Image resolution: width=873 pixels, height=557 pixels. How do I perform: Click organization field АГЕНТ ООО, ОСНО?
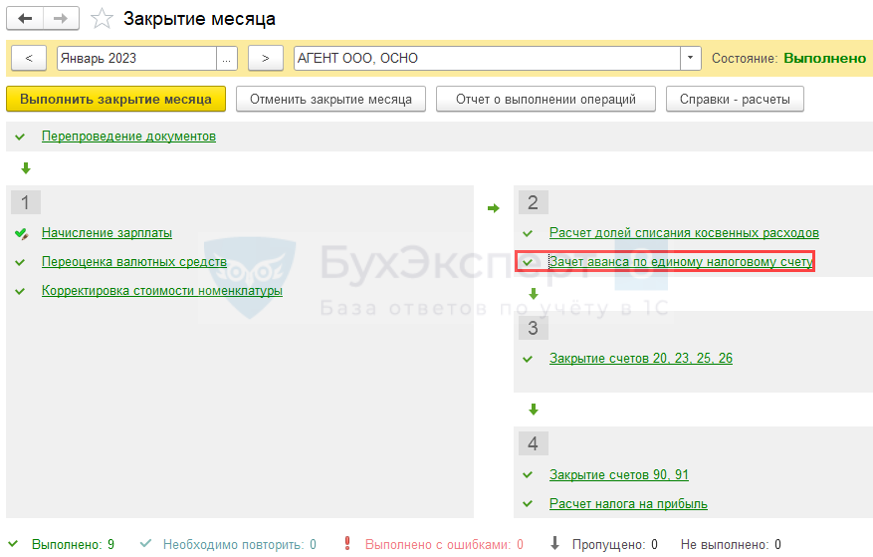487,58
